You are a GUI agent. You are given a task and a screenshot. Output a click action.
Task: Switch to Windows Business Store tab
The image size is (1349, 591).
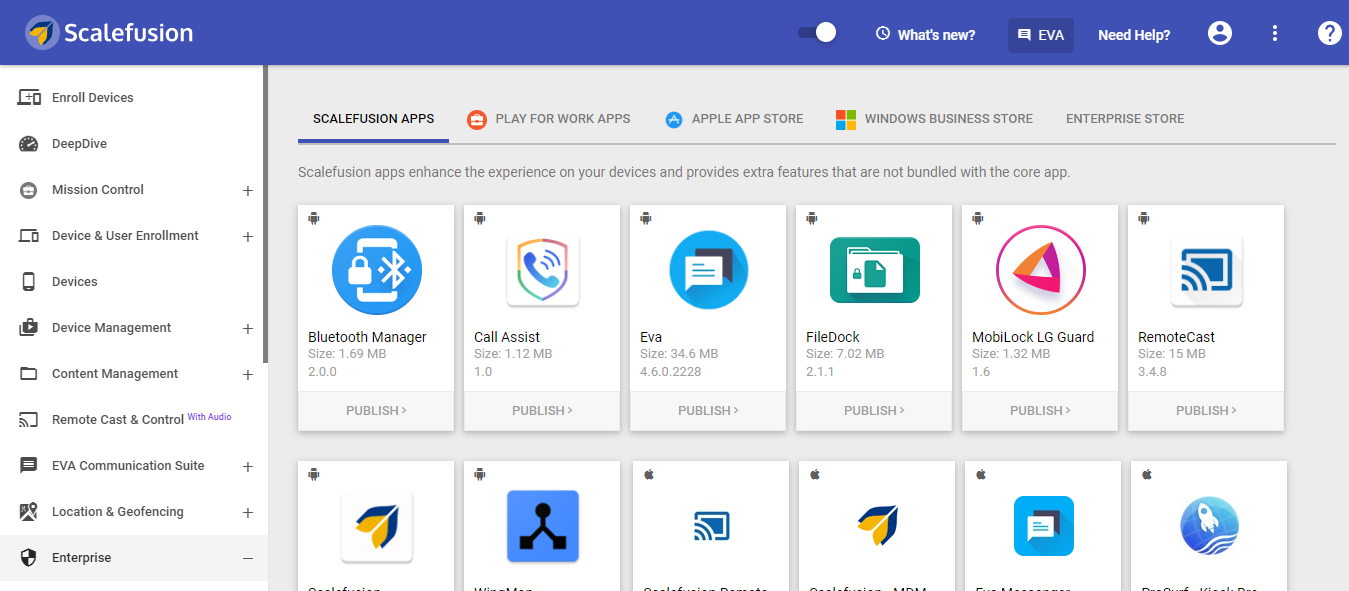tap(934, 119)
